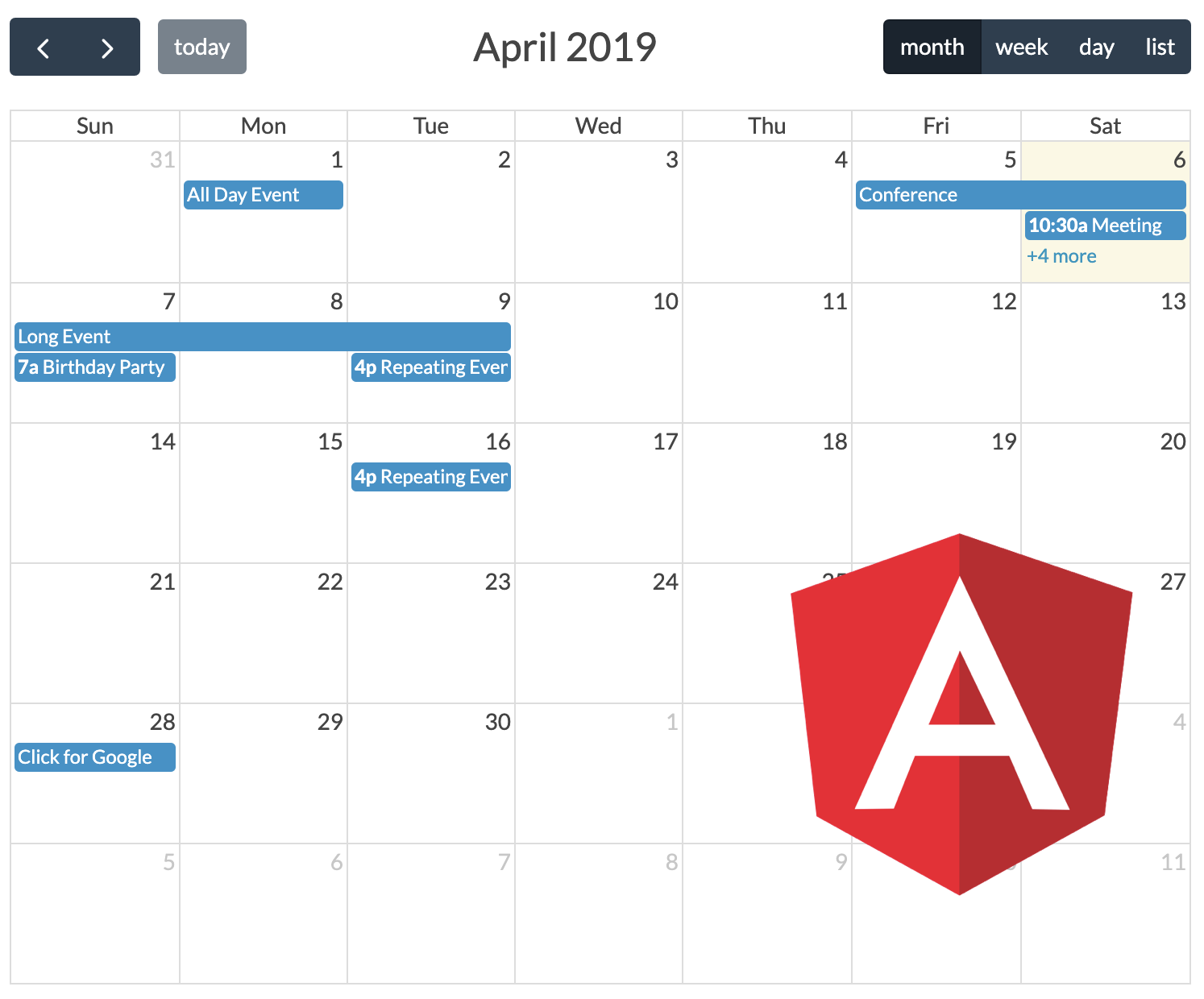Select the greyed next-month day number 11 in the Sat column
The height and width of the screenshot is (999, 1204).
pyautogui.click(x=1173, y=862)
